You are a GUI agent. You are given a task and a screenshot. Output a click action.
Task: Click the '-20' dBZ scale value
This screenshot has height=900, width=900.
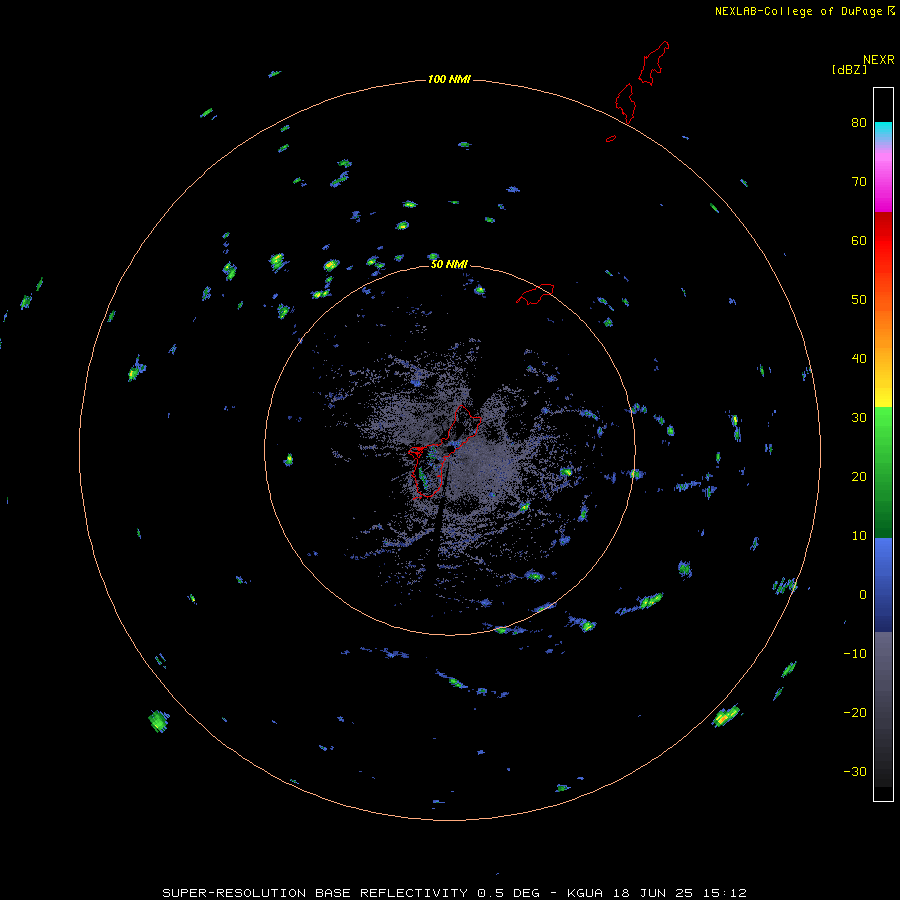point(855,712)
